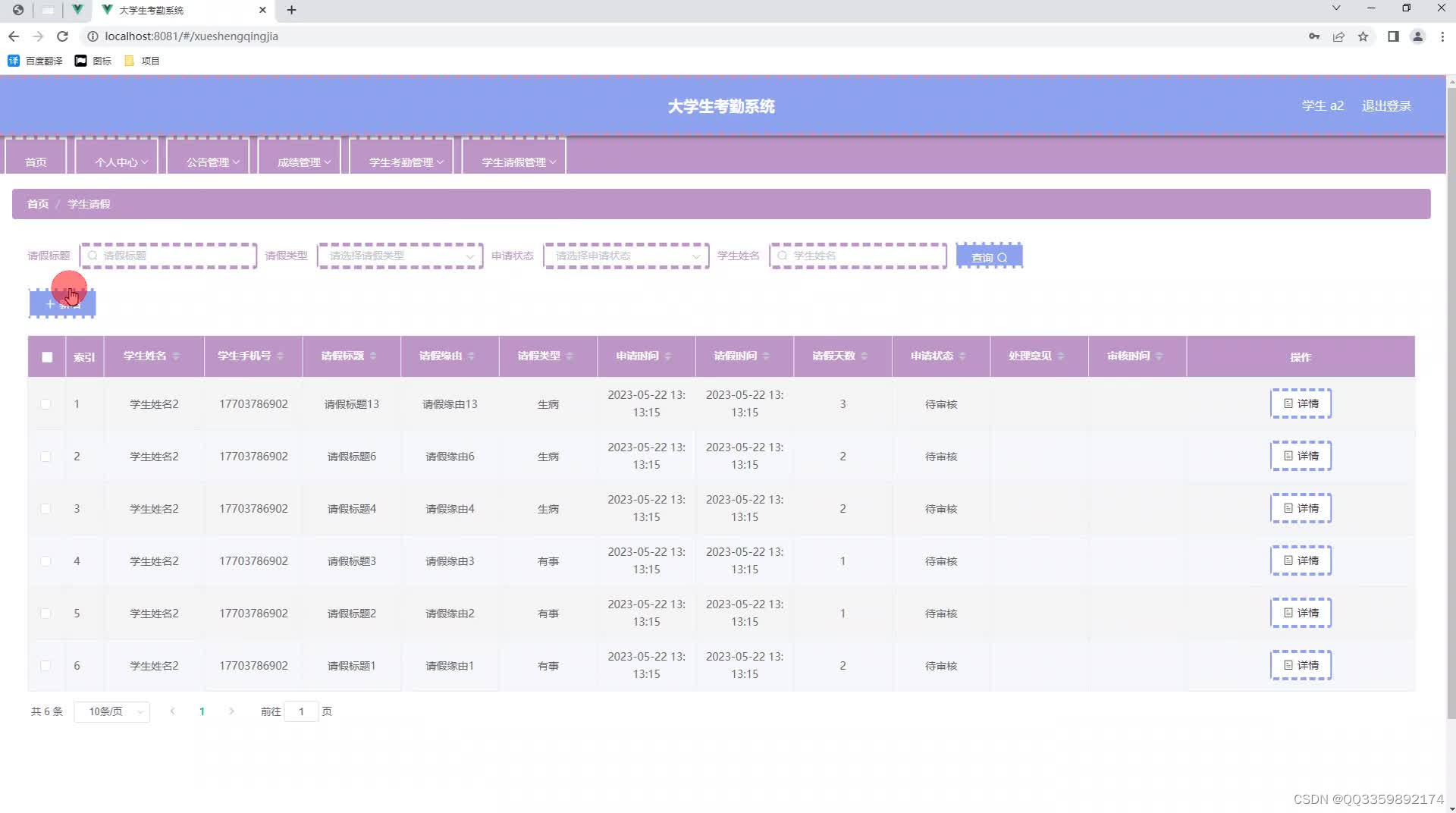Image resolution: width=1456 pixels, height=813 pixels.
Task: Expand the 学生考勤管理 menu
Action: click(x=401, y=157)
